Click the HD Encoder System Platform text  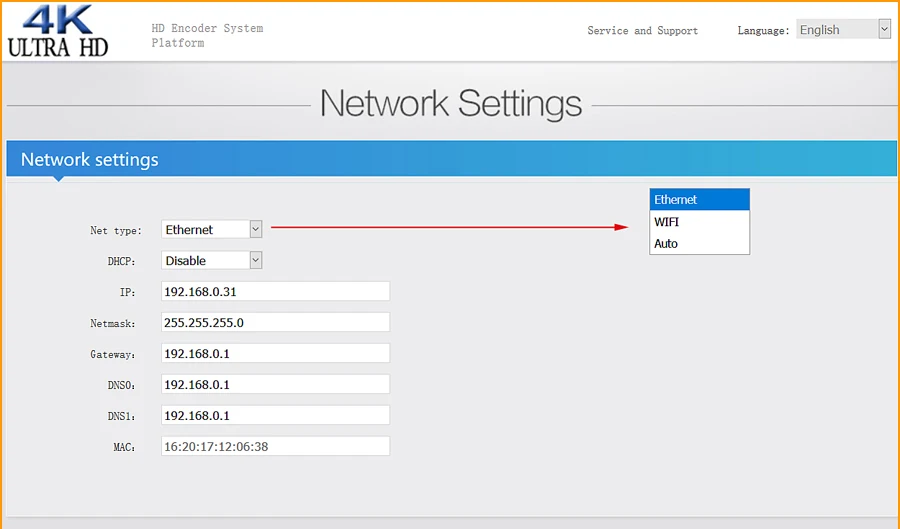pyautogui.click(x=207, y=35)
